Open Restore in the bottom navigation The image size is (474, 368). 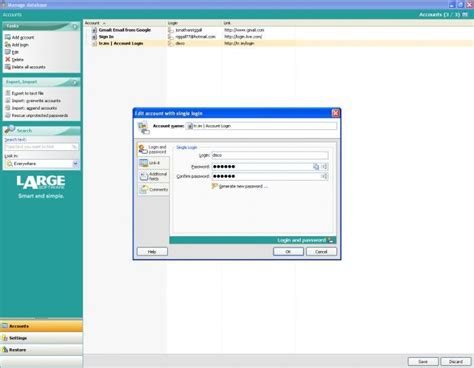41,350
